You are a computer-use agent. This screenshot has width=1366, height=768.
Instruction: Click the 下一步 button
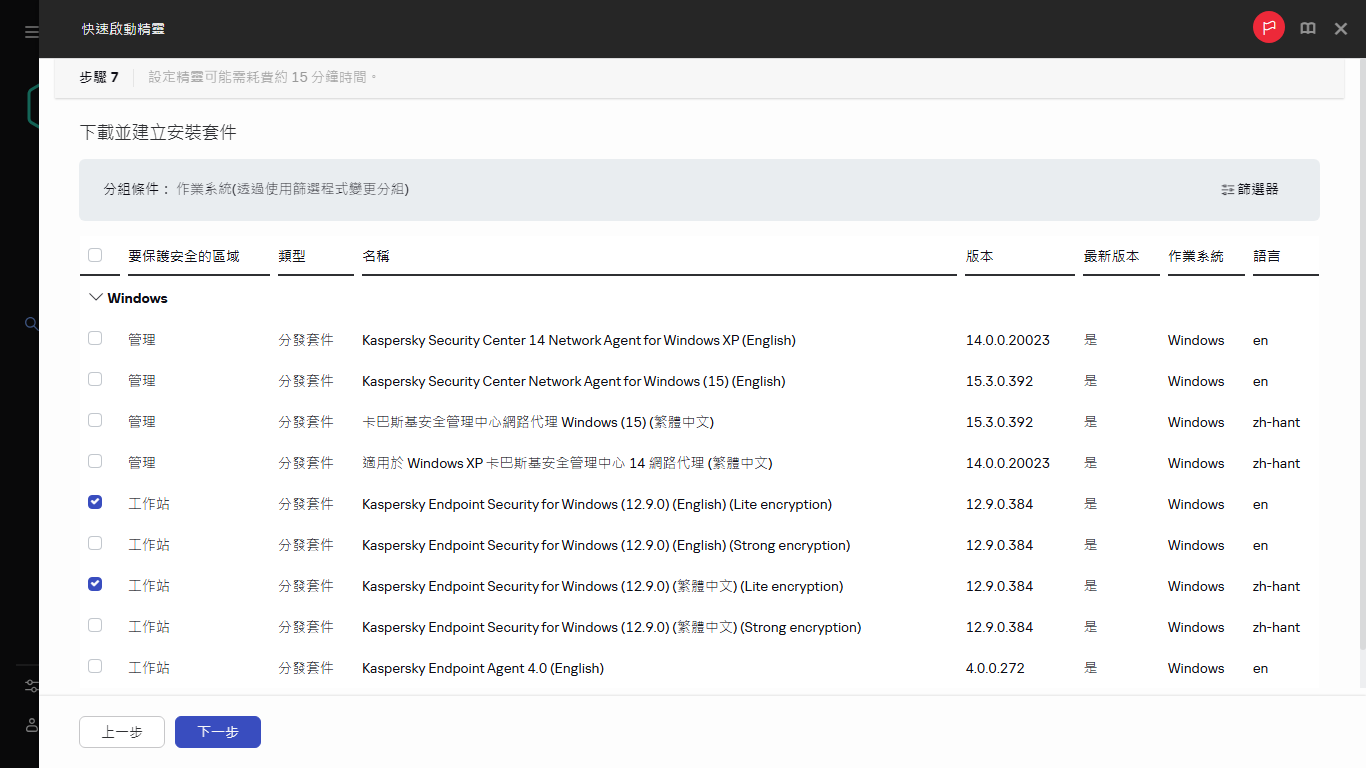coord(218,732)
